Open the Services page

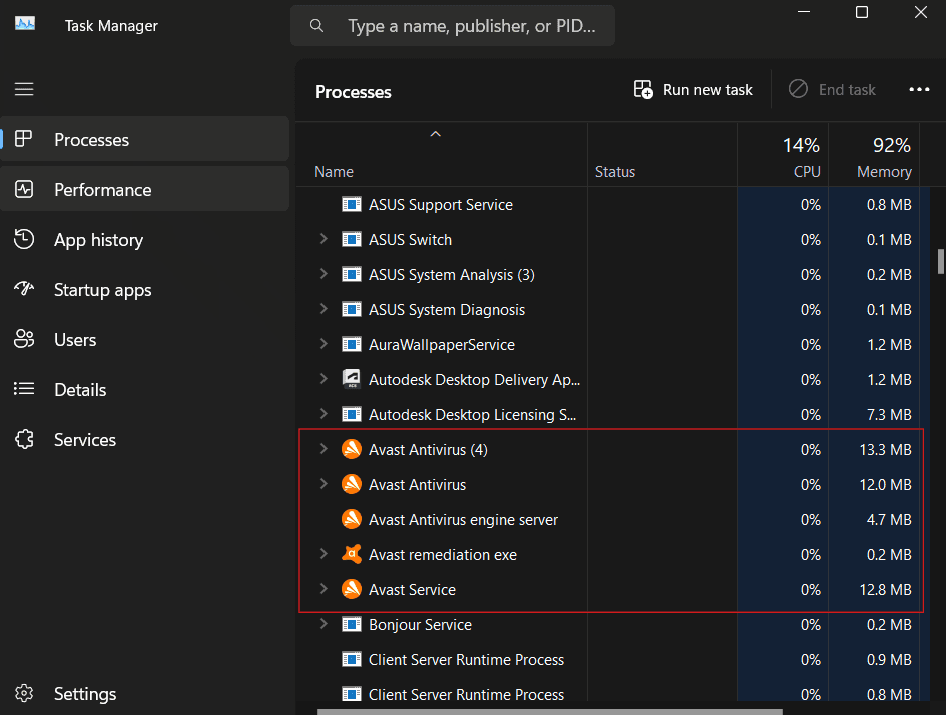(x=145, y=440)
